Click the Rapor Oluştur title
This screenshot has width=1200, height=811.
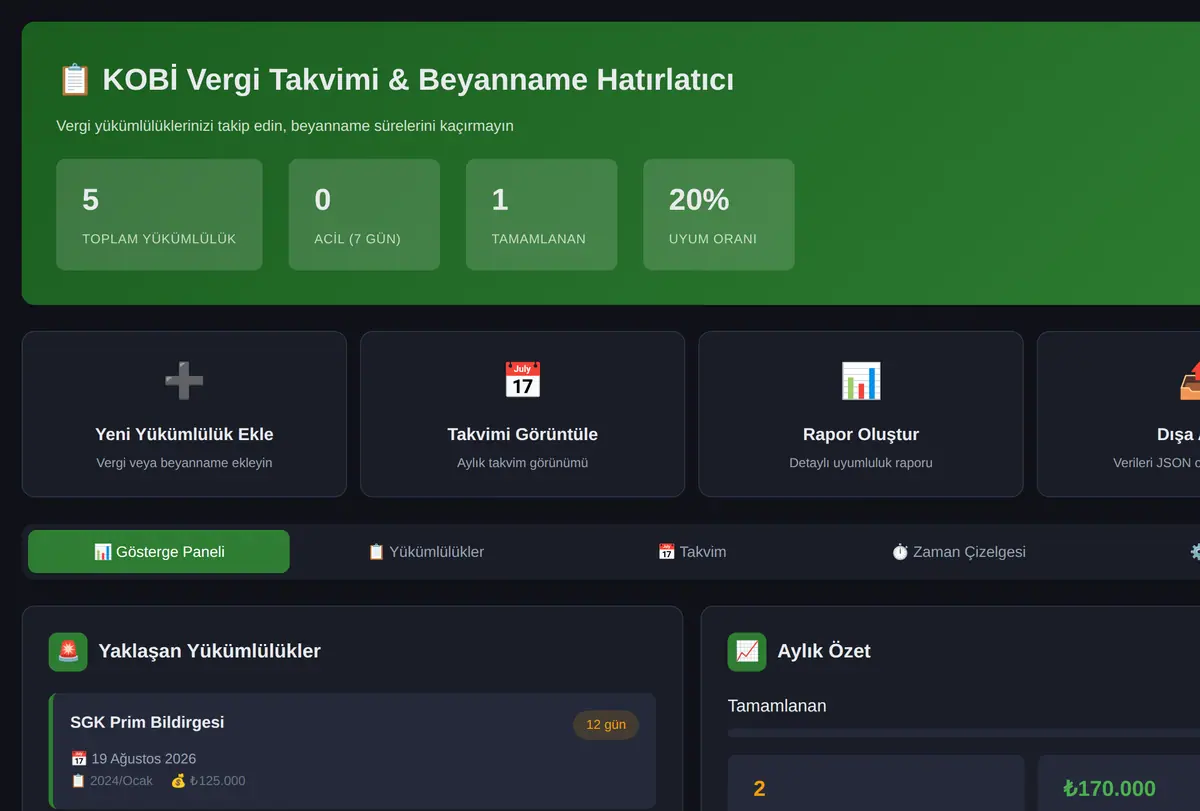861,434
